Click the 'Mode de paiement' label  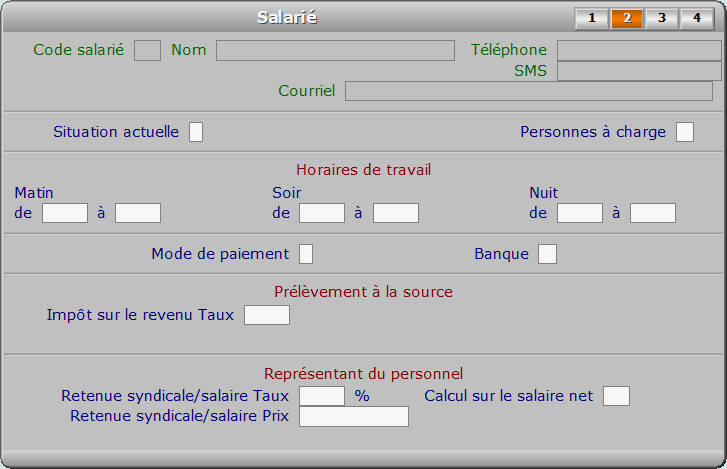[x=220, y=254]
